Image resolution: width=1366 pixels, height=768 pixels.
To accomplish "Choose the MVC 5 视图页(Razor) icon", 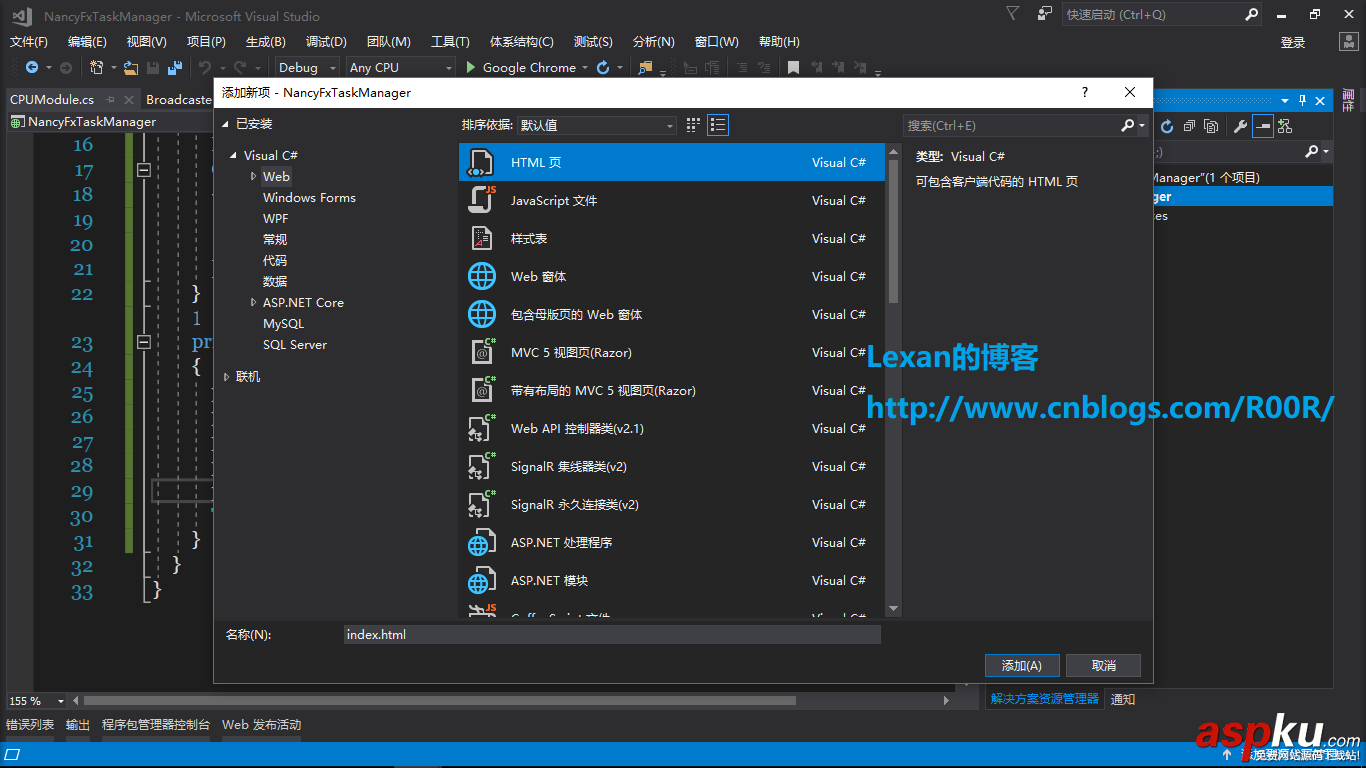I will [x=482, y=352].
